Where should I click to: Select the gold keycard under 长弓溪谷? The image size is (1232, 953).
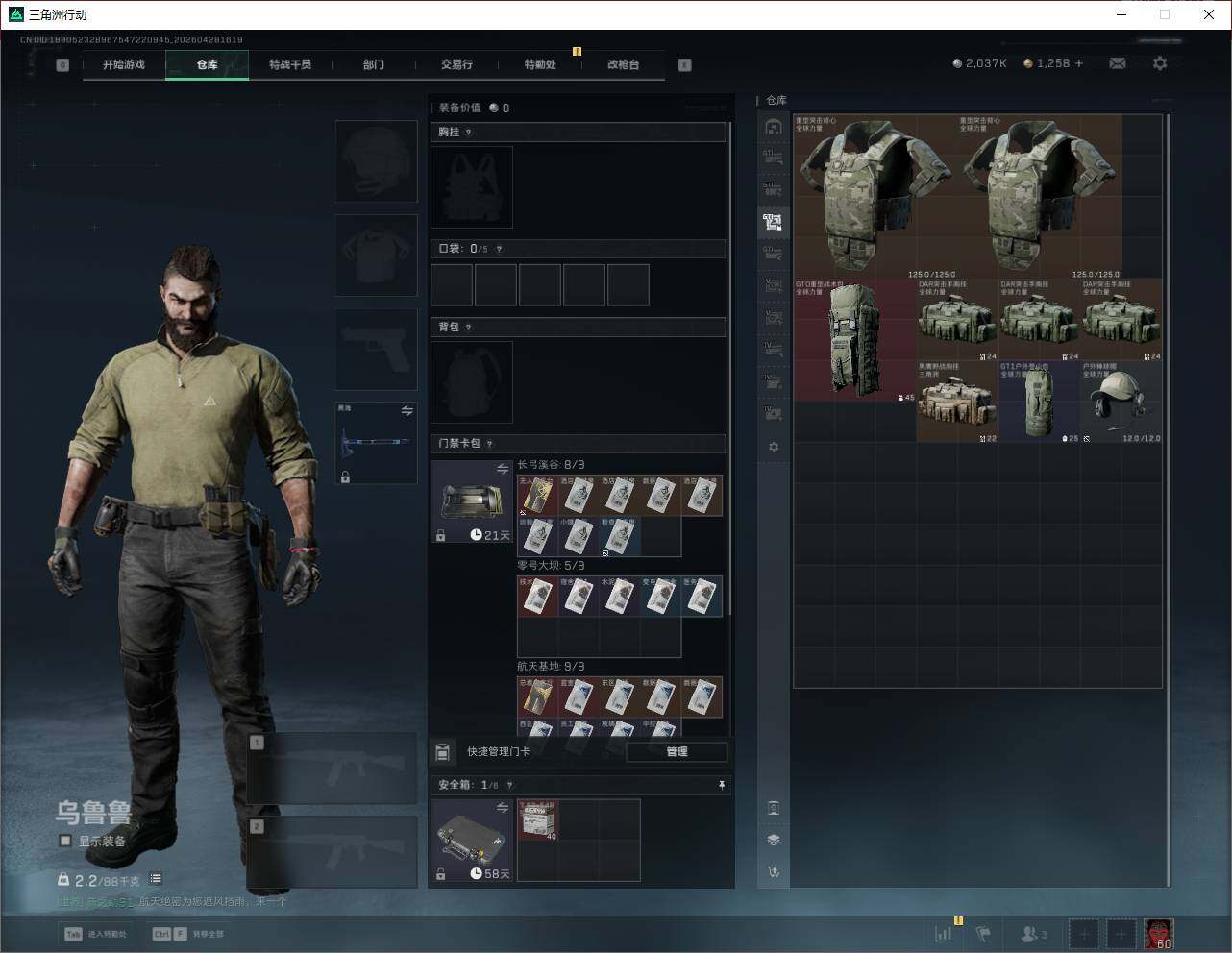point(538,496)
